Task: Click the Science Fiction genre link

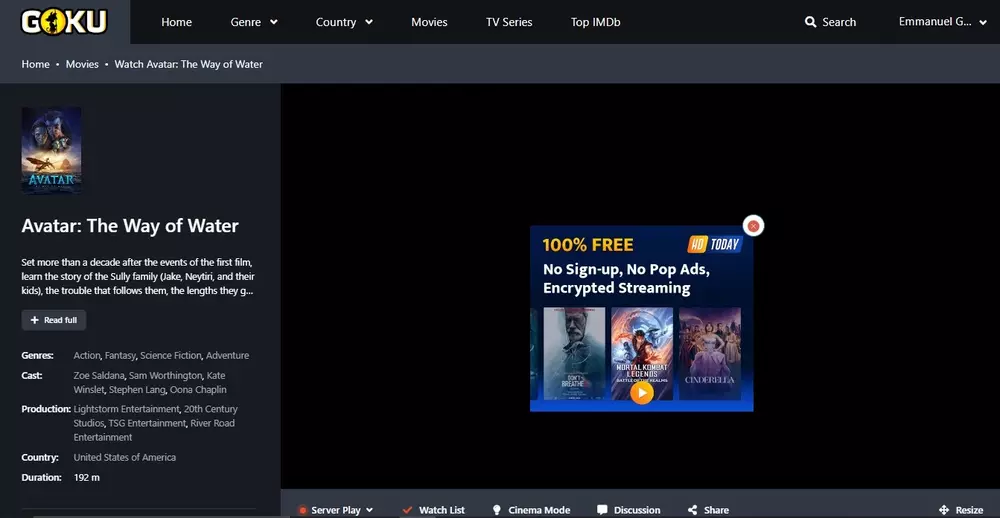Action: (171, 355)
